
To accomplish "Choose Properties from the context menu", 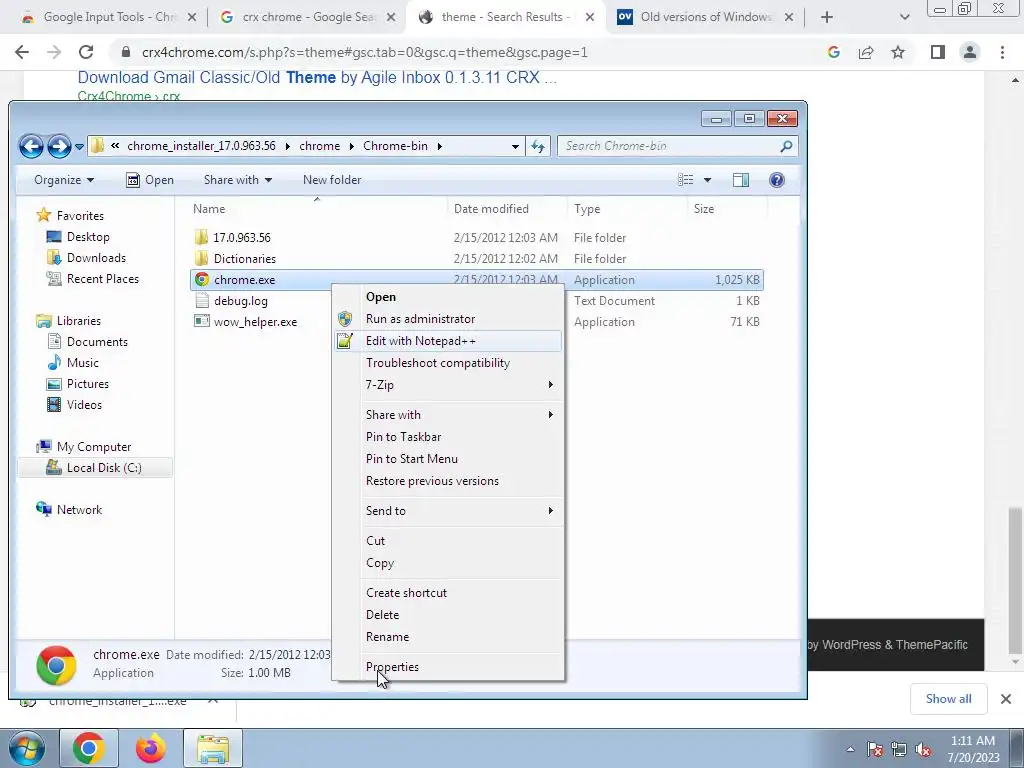I will tap(447, 667).
